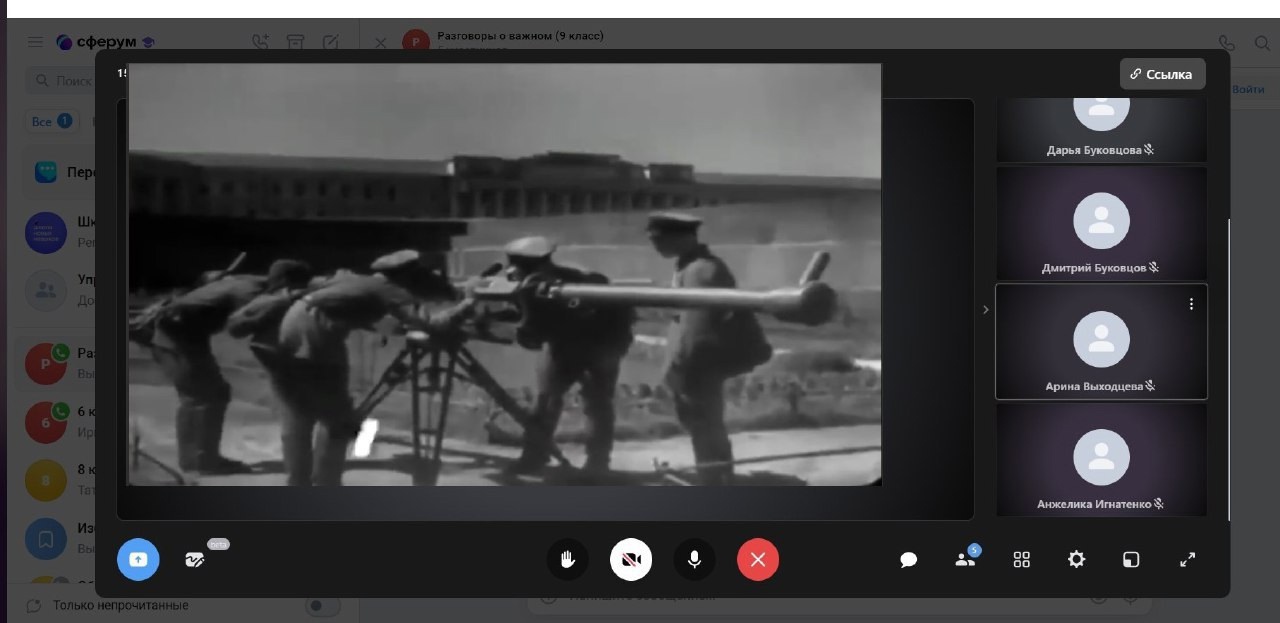
Task: Open the call chat
Action: tap(909, 560)
